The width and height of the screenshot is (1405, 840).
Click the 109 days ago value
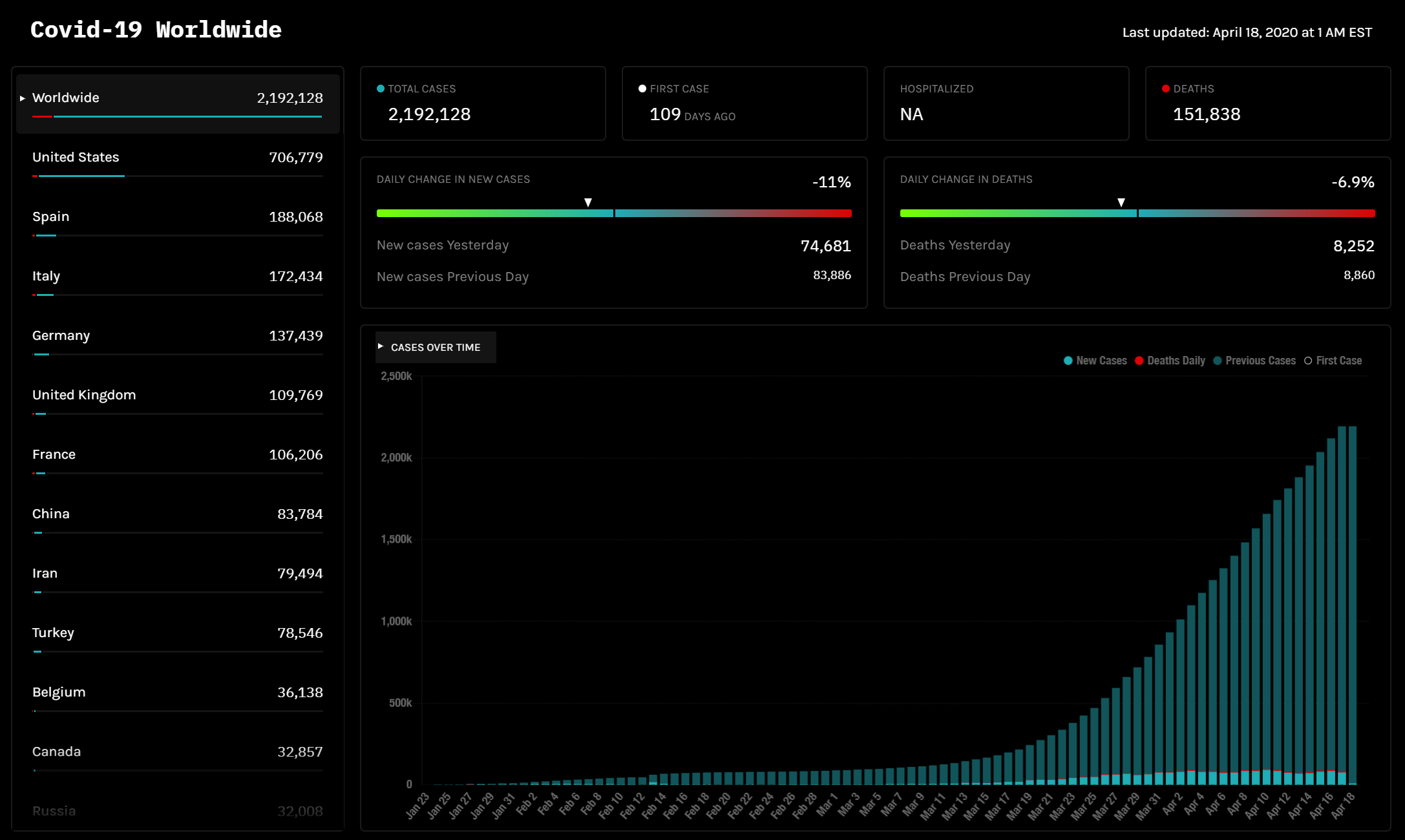(692, 115)
